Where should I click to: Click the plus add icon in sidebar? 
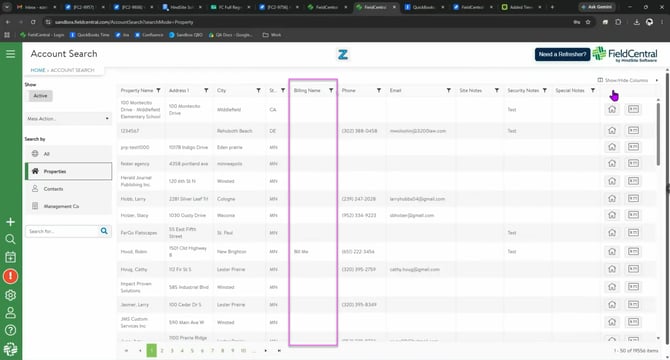[x=10, y=222]
